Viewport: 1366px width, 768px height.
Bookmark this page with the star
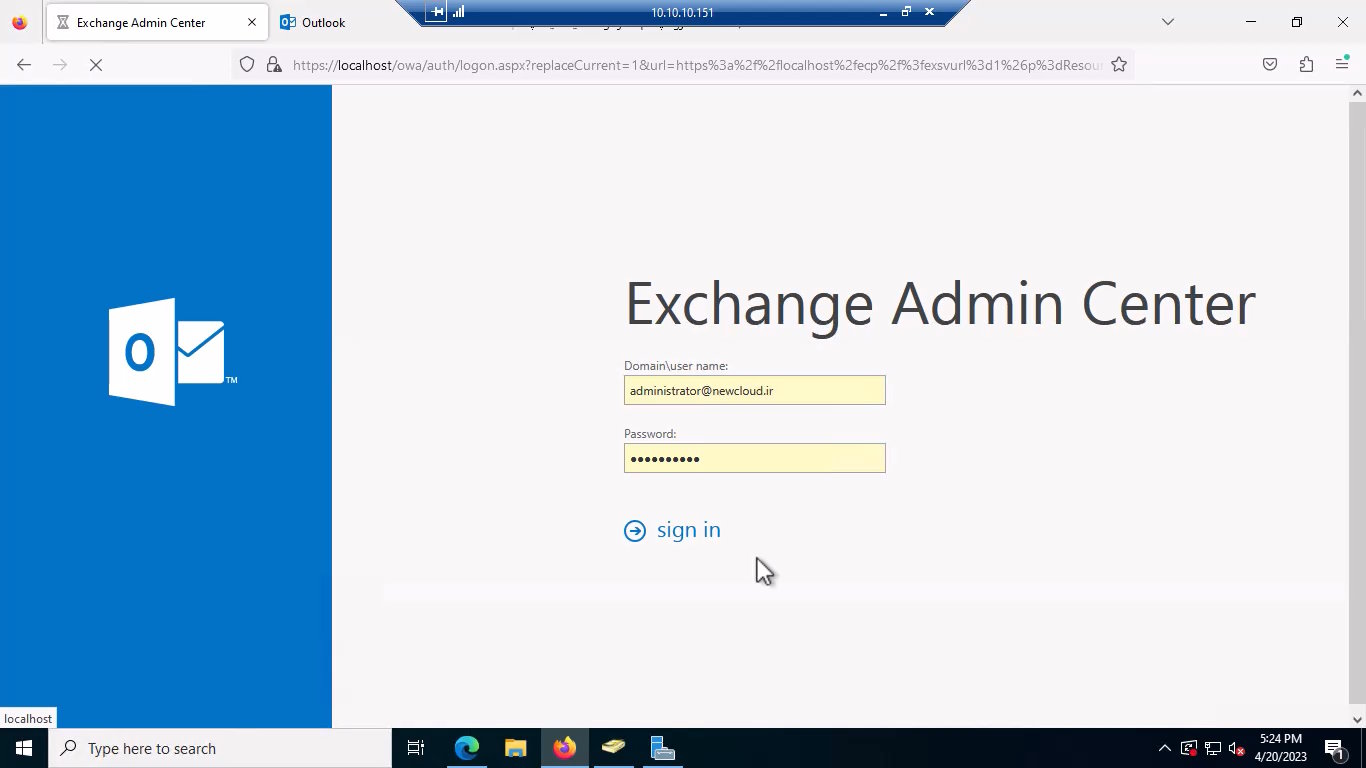pyautogui.click(x=1119, y=65)
